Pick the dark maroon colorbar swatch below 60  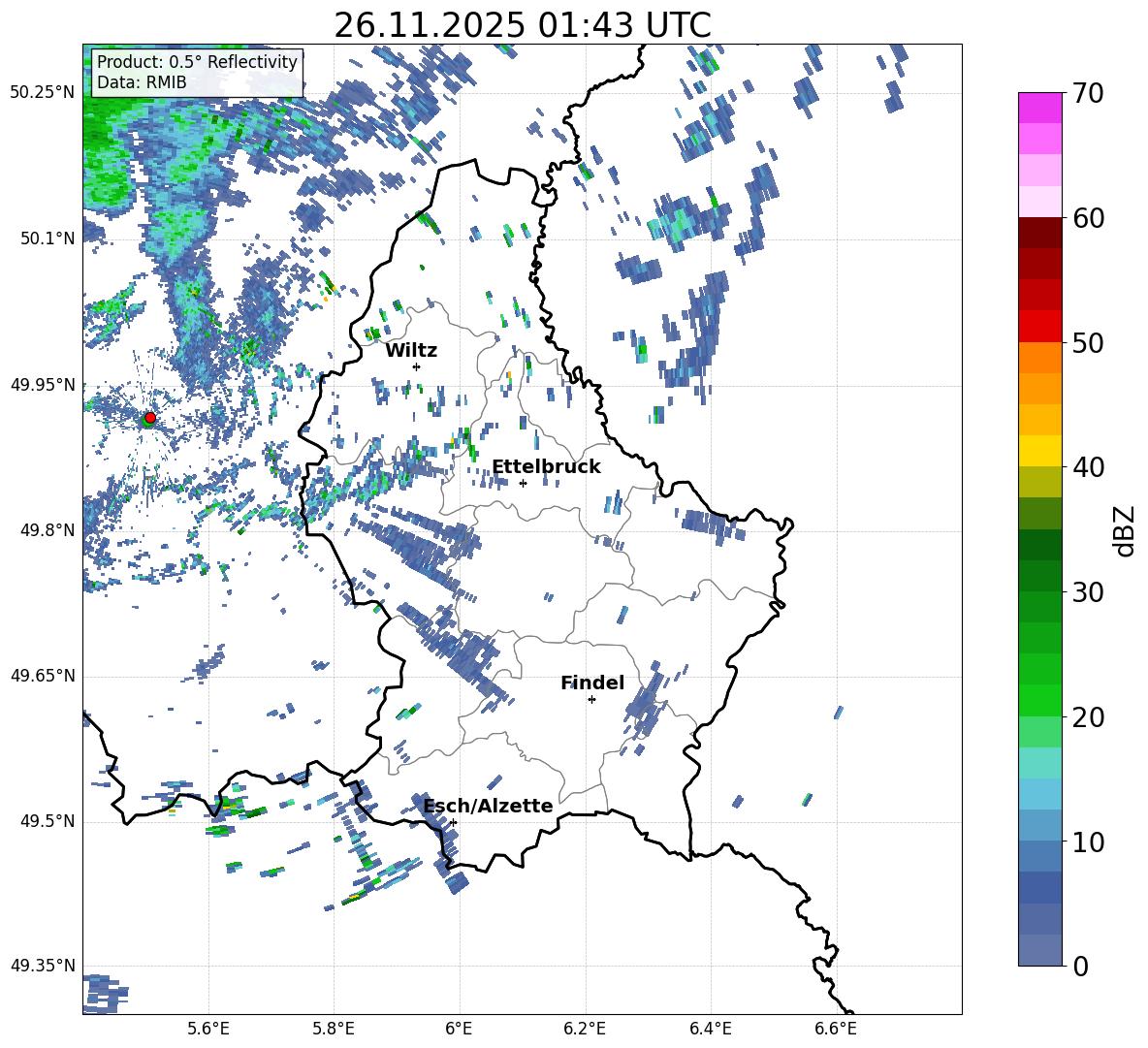(x=1040, y=233)
